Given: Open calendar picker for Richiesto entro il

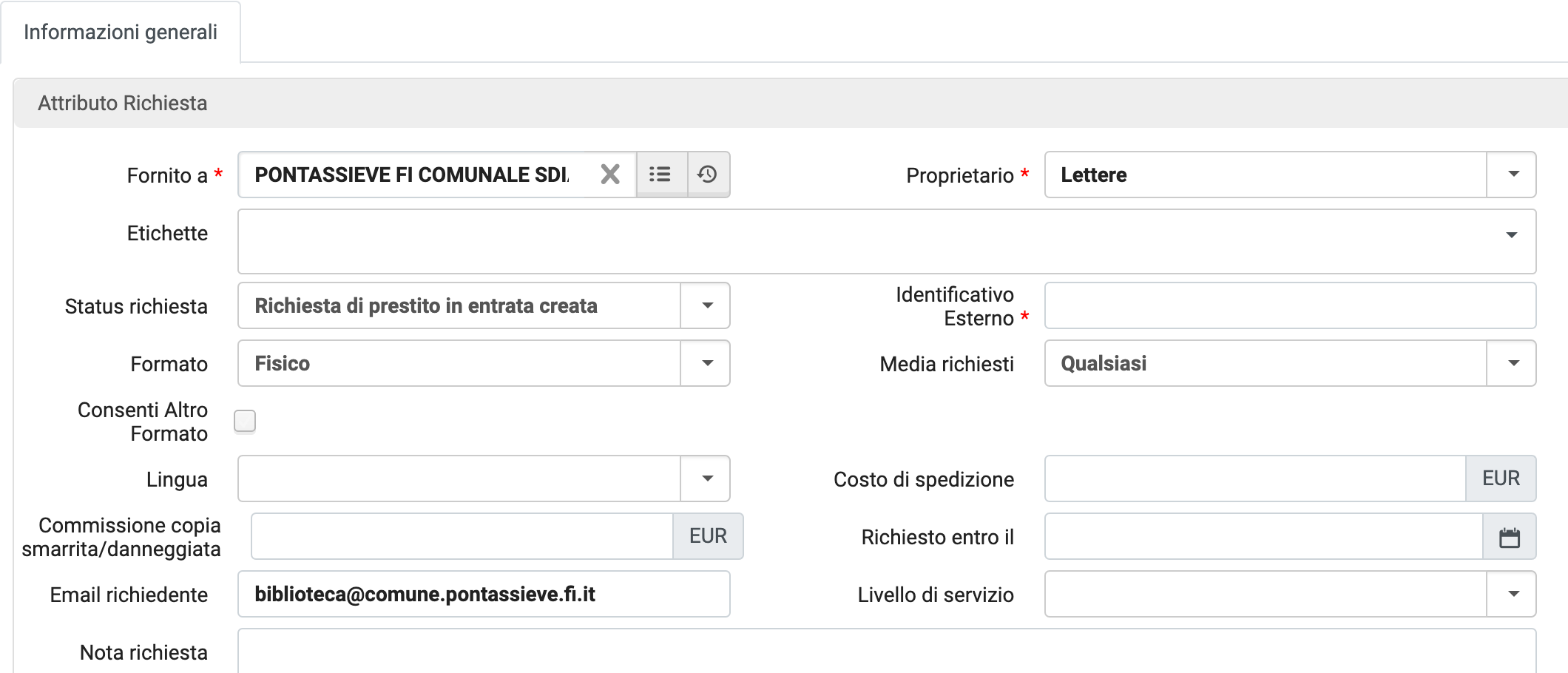Looking at the screenshot, I should click(1510, 537).
